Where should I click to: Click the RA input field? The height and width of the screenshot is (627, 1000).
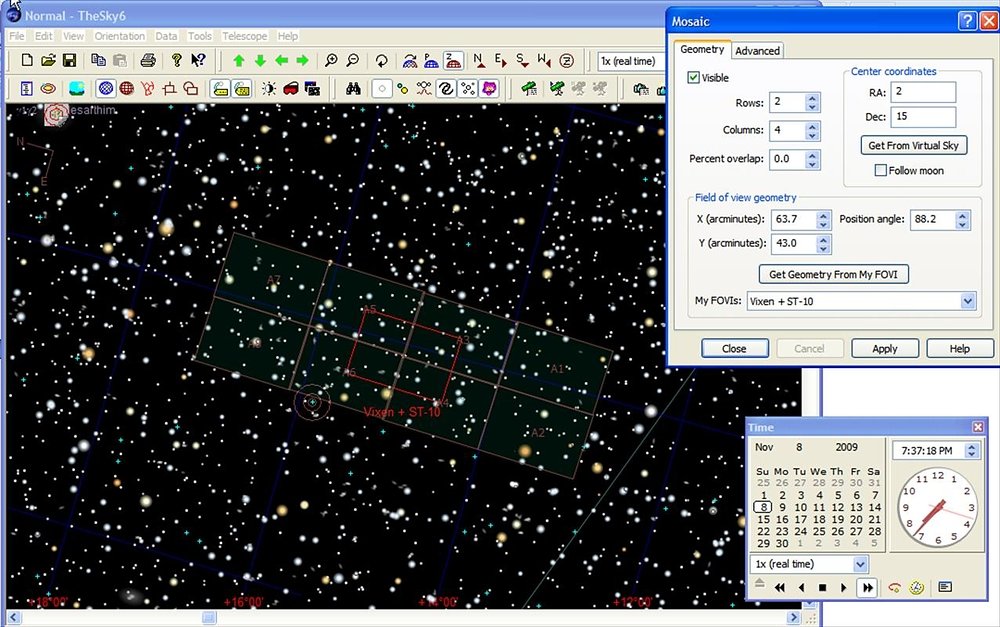(923, 93)
